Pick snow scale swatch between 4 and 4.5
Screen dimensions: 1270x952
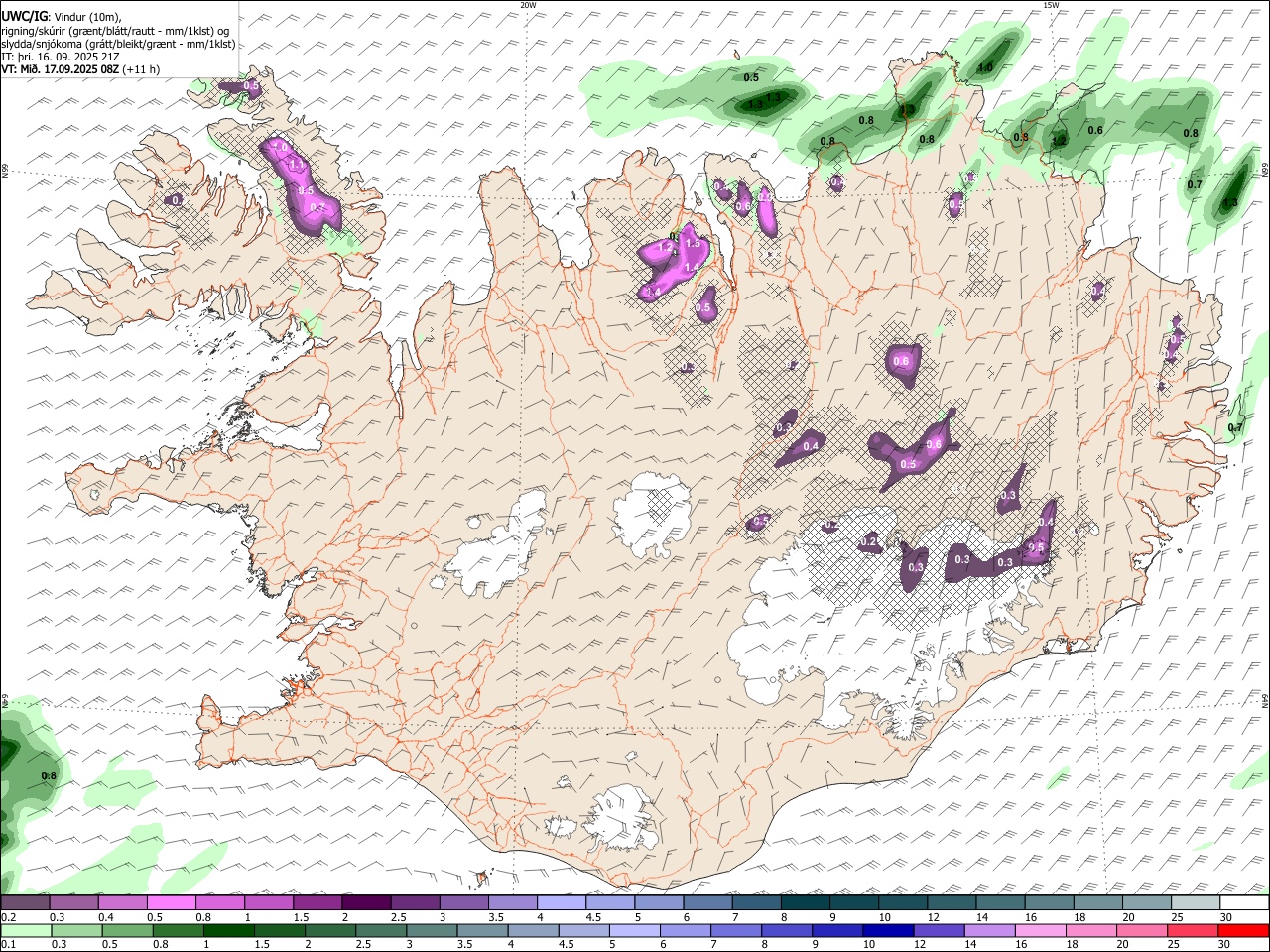pyautogui.click(x=561, y=903)
